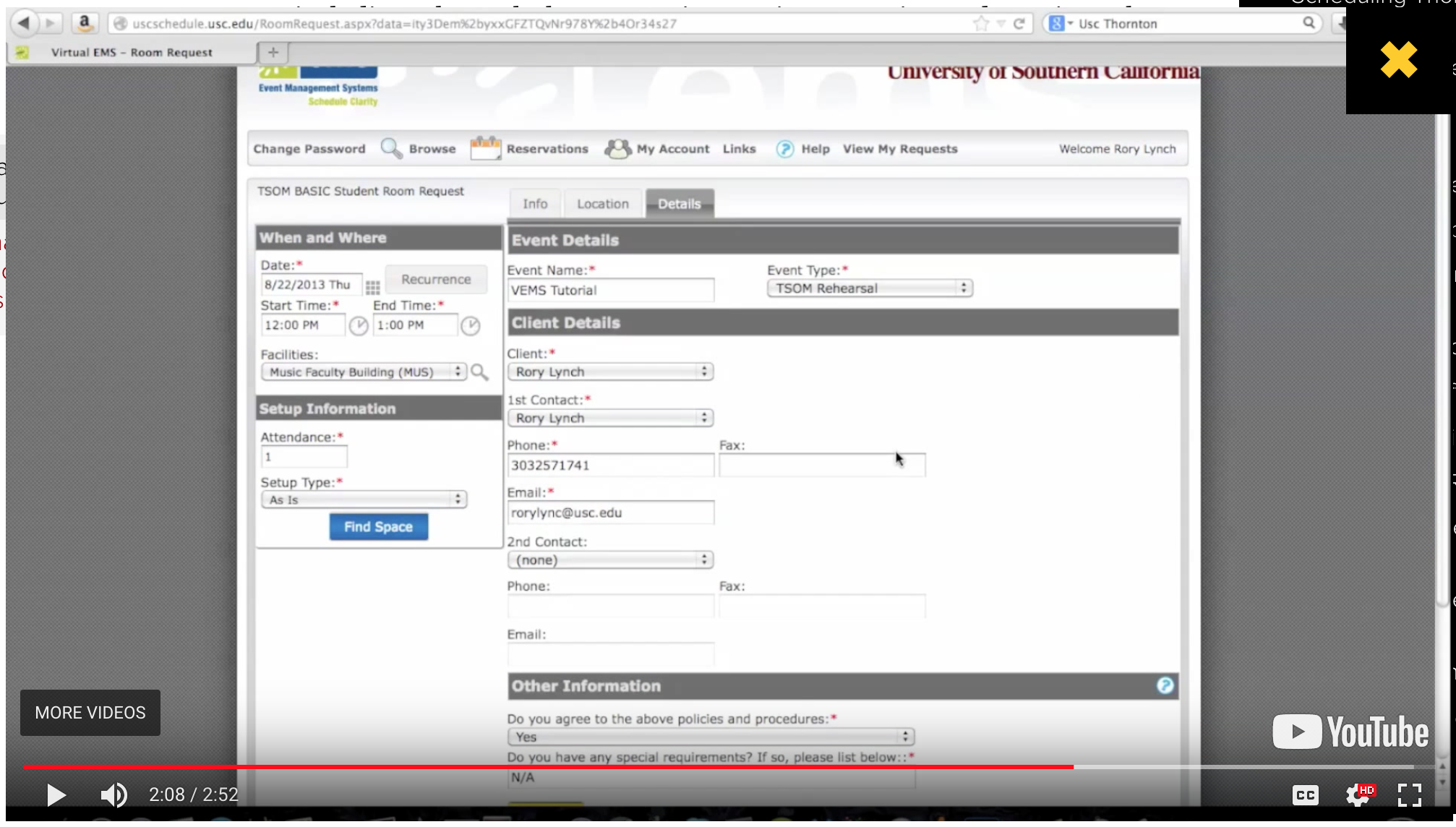Viewport: 1456px width, 827px height.
Task: Open Setup Type dropdown As Is
Action: (364, 500)
